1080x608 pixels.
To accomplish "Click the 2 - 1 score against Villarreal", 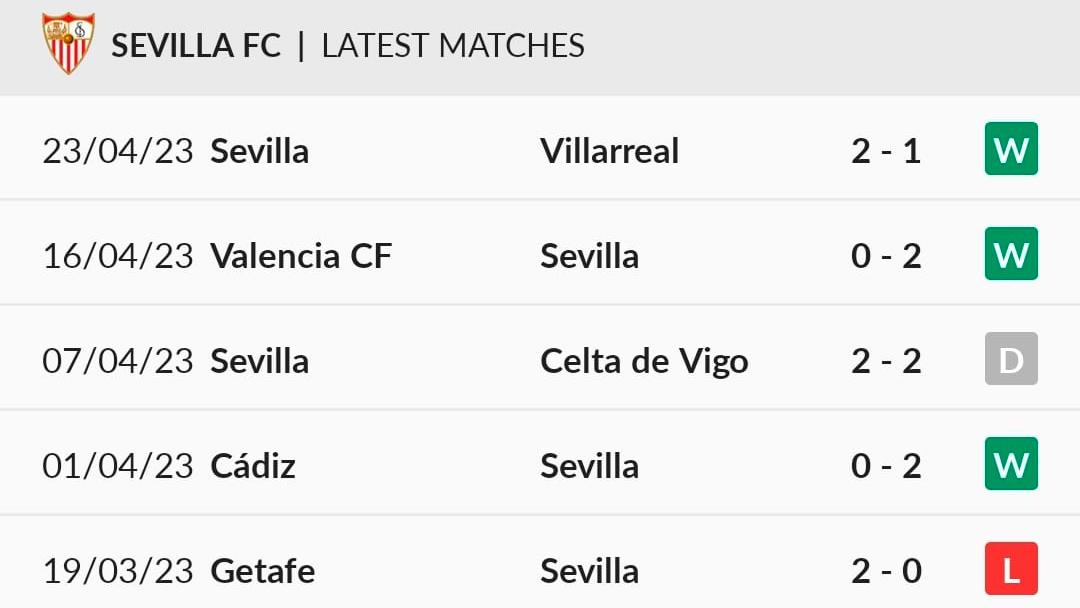I will (x=886, y=151).
